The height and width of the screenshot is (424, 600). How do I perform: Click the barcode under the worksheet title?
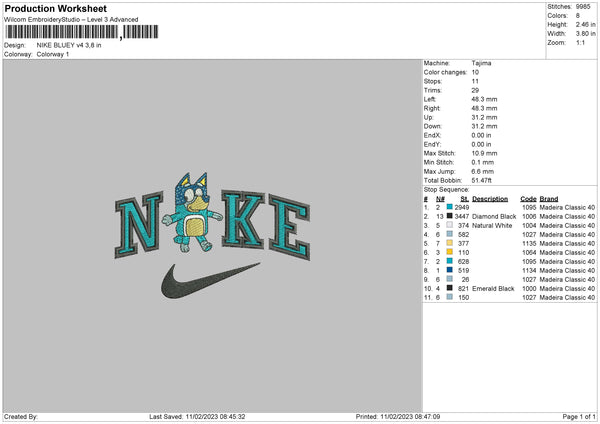tap(60, 34)
